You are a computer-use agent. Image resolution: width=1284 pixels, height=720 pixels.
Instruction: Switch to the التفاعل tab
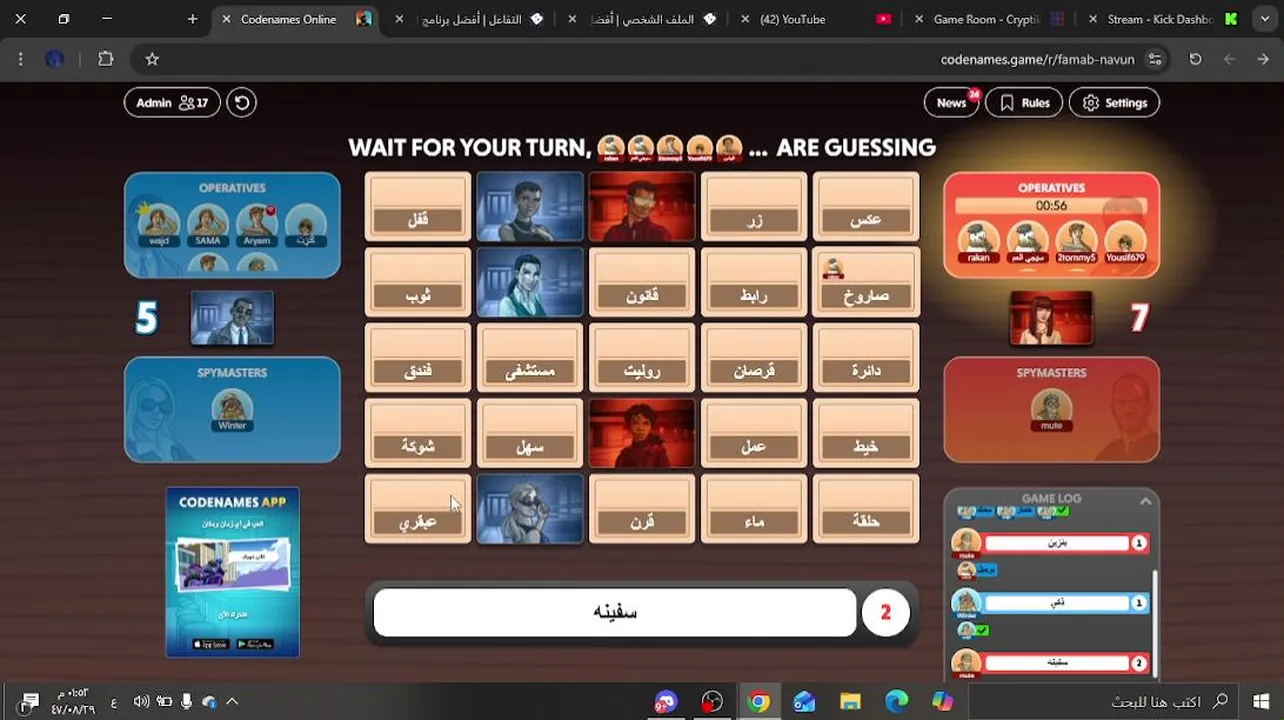[x=472, y=19]
